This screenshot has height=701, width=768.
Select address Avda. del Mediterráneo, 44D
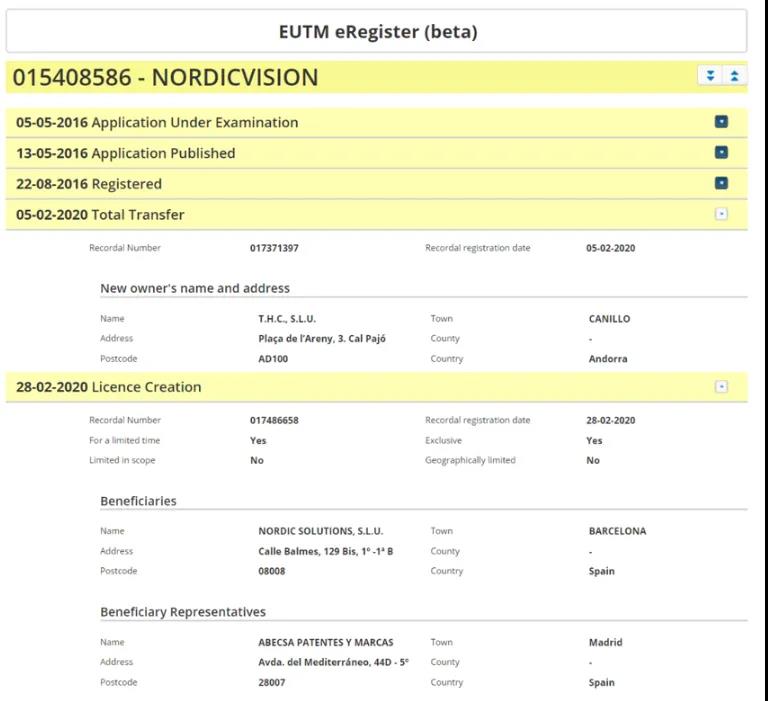[333, 662]
